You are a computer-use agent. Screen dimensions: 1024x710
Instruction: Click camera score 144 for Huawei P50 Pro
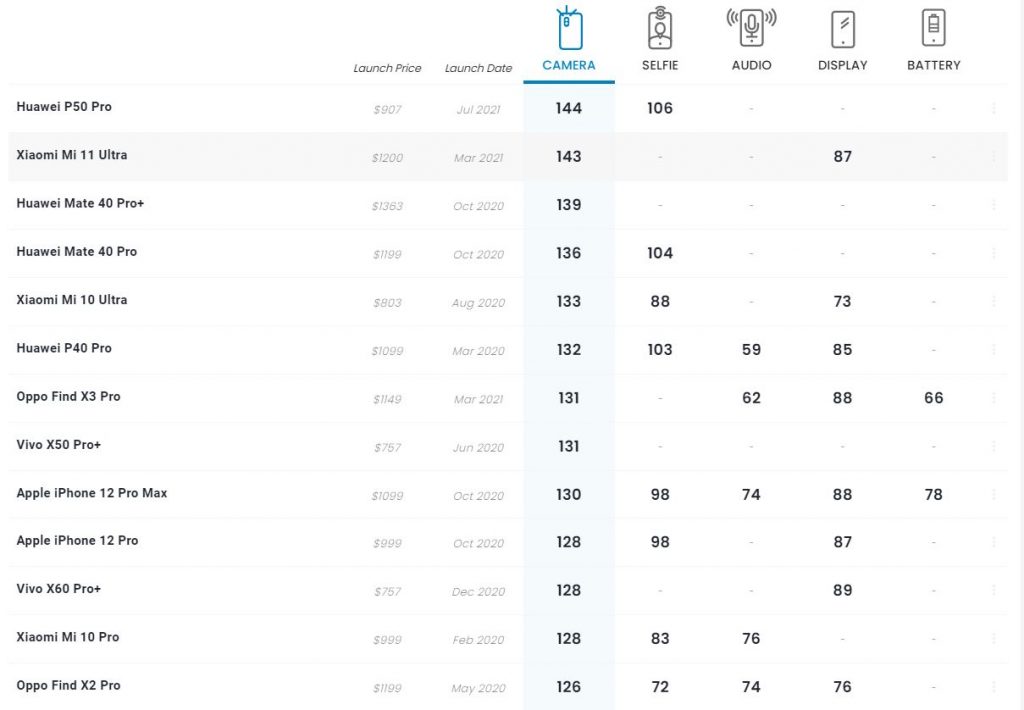click(568, 108)
